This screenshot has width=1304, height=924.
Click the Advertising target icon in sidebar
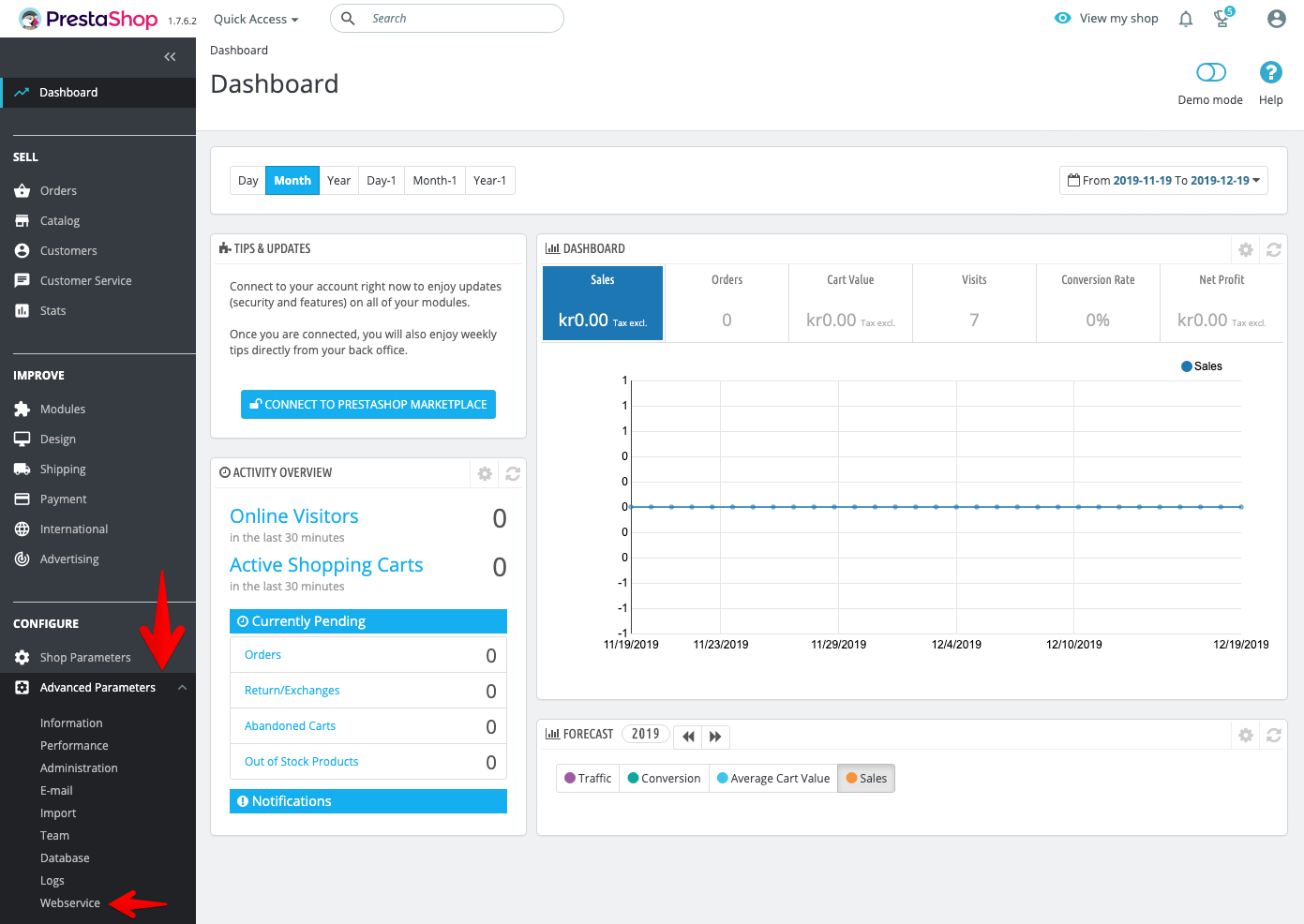pyautogui.click(x=22, y=559)
